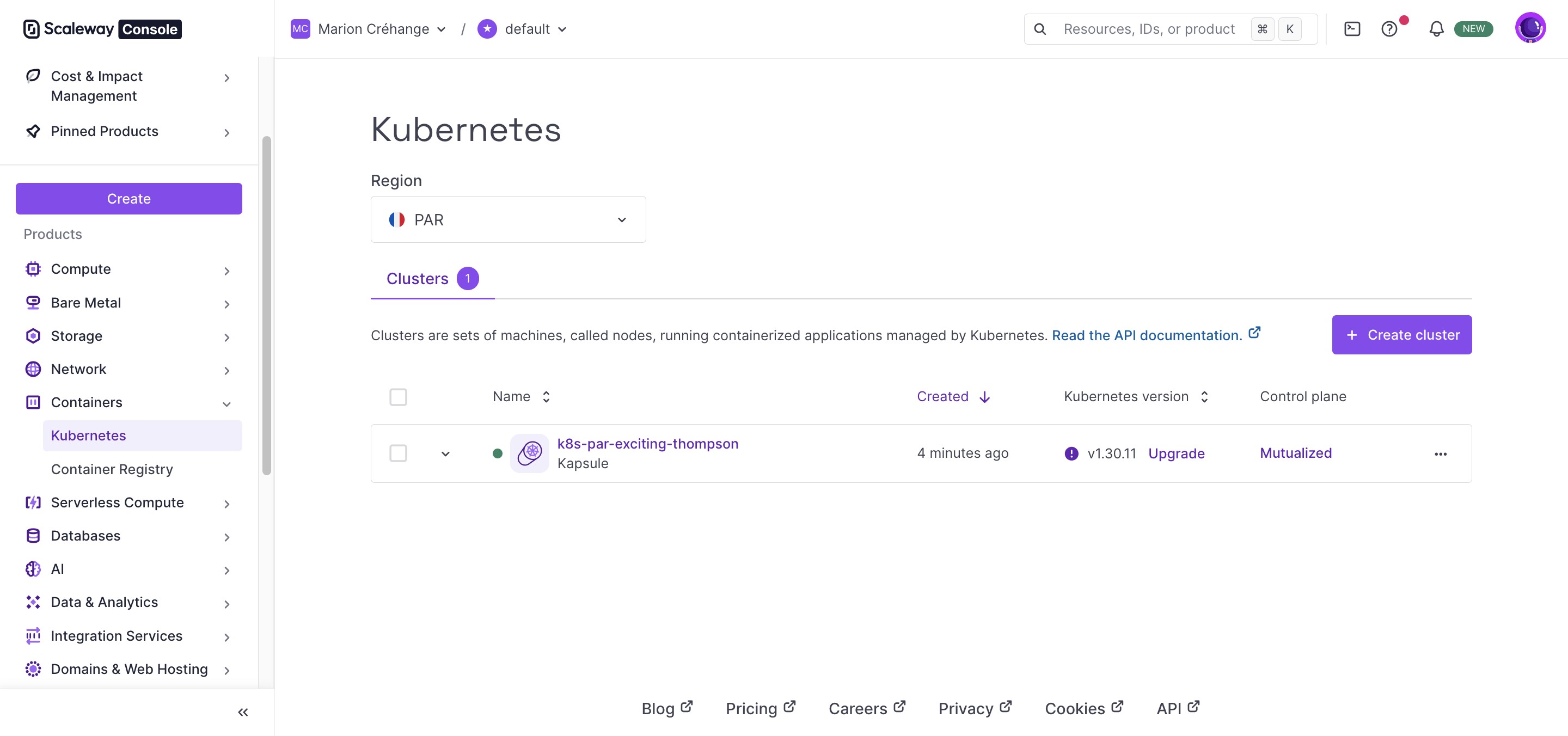Expand the Compute section chevron
The width and height of the screenshot is (1568, 736).
pyautogui.click(x=226, y=271)
